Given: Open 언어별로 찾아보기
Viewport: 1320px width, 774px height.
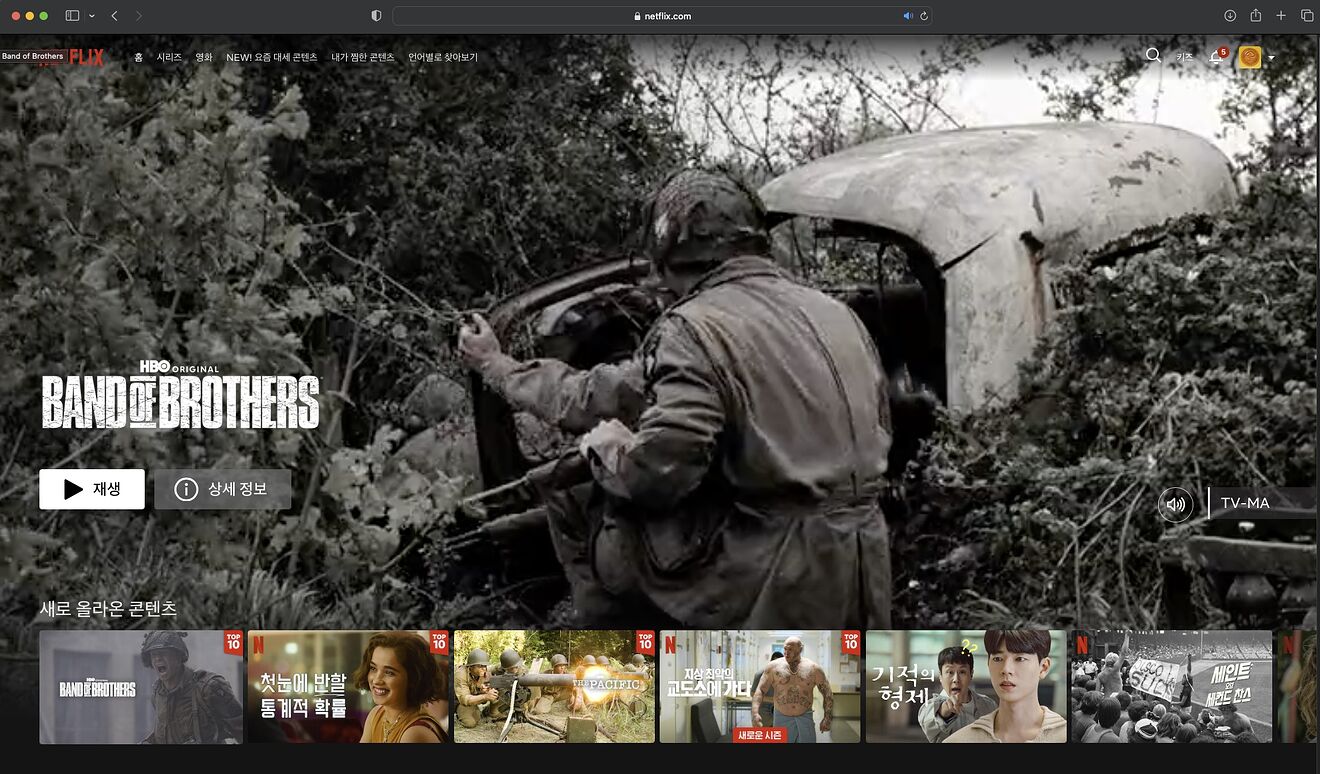Looking at the screenshot, I should (x=443, y=57).
